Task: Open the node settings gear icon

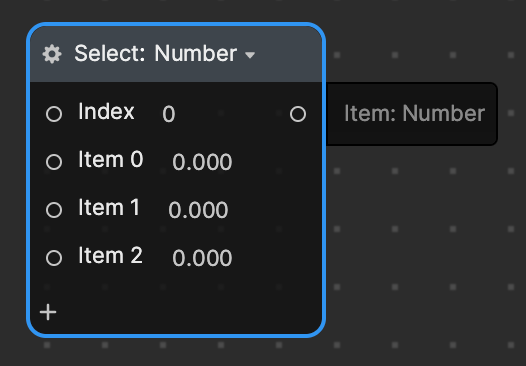Action: point(52,54)
